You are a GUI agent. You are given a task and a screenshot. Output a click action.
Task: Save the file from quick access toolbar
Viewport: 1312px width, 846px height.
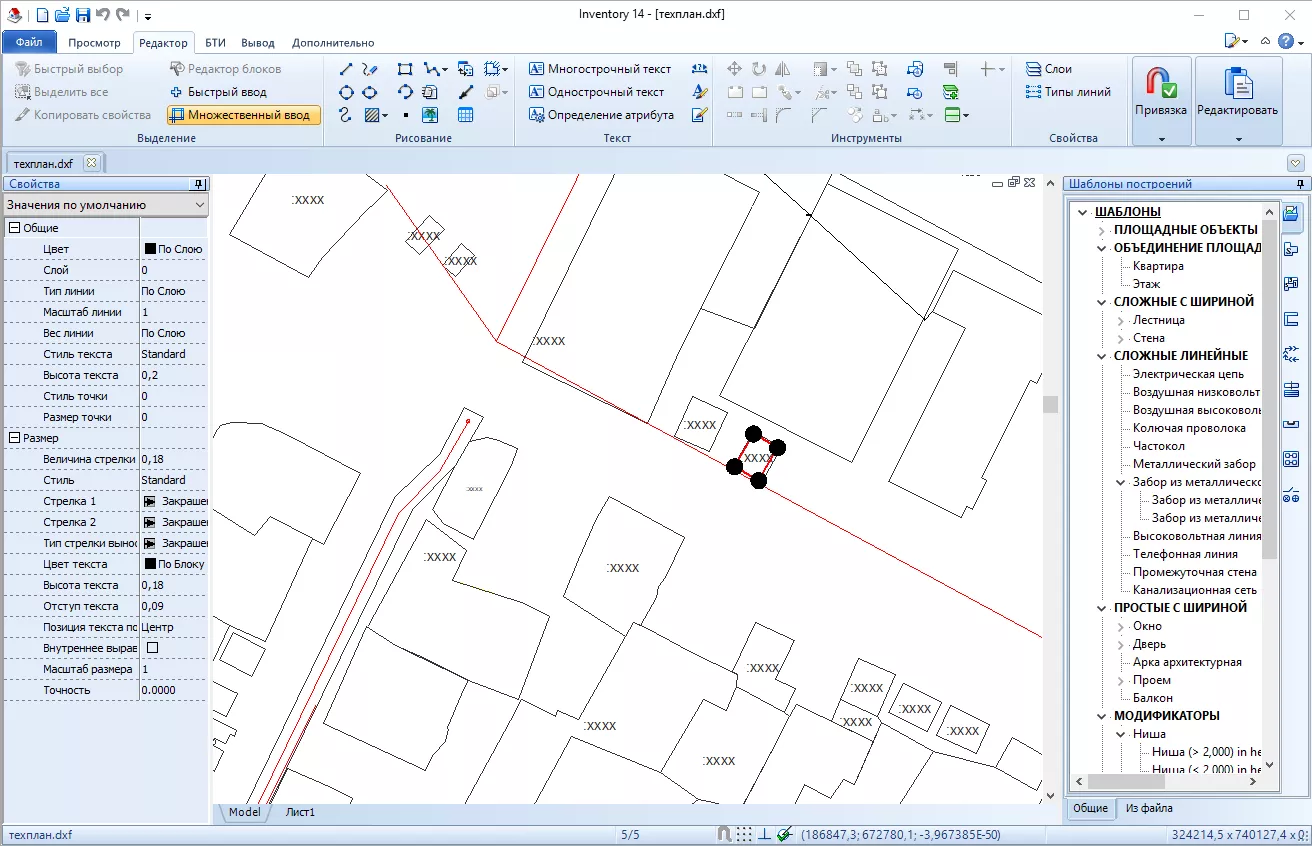(83, 15)
